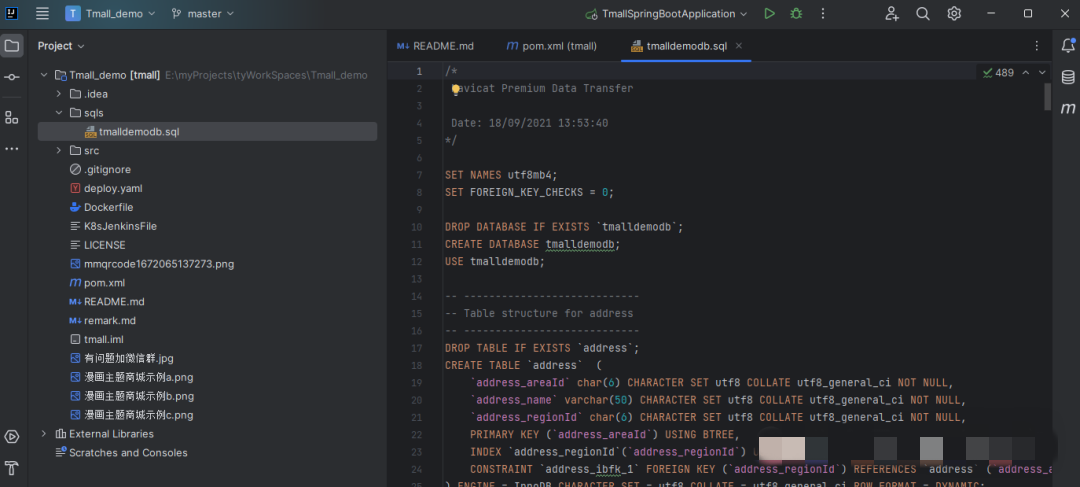
Task: Expand External Libraries node
Action: pos(44,434)
